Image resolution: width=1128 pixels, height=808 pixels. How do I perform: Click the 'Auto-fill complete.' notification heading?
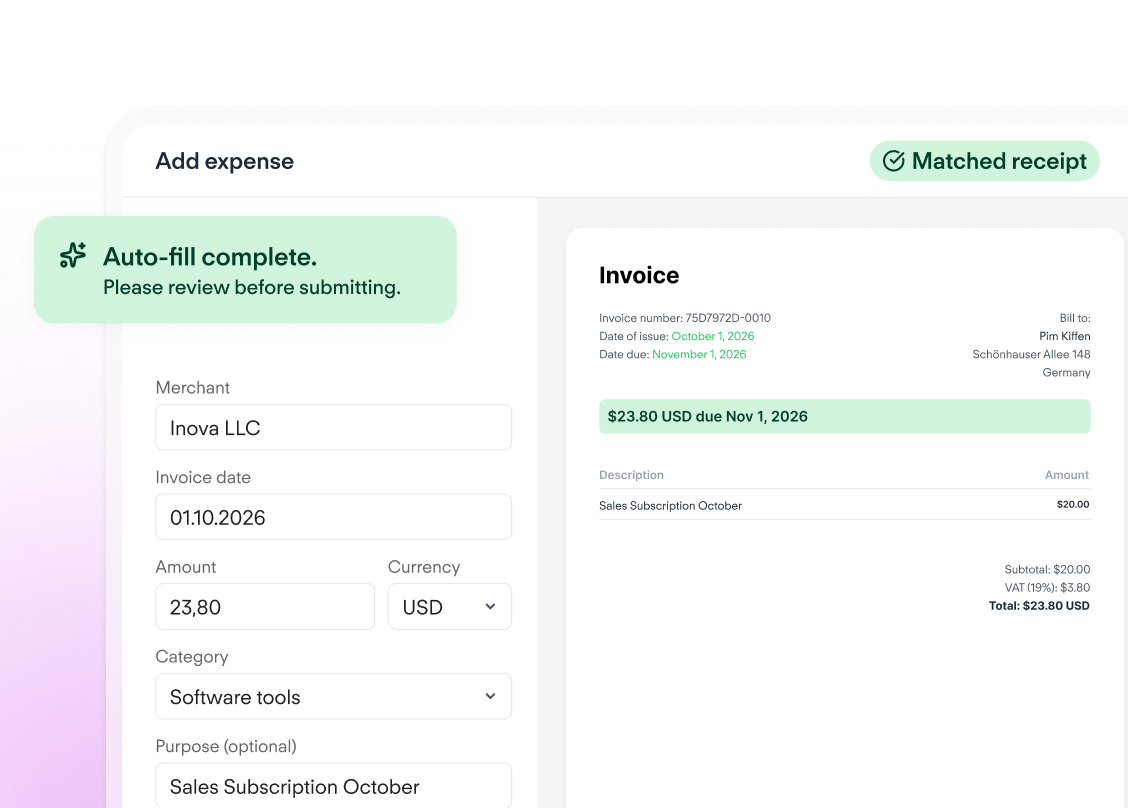click(210, 257)
